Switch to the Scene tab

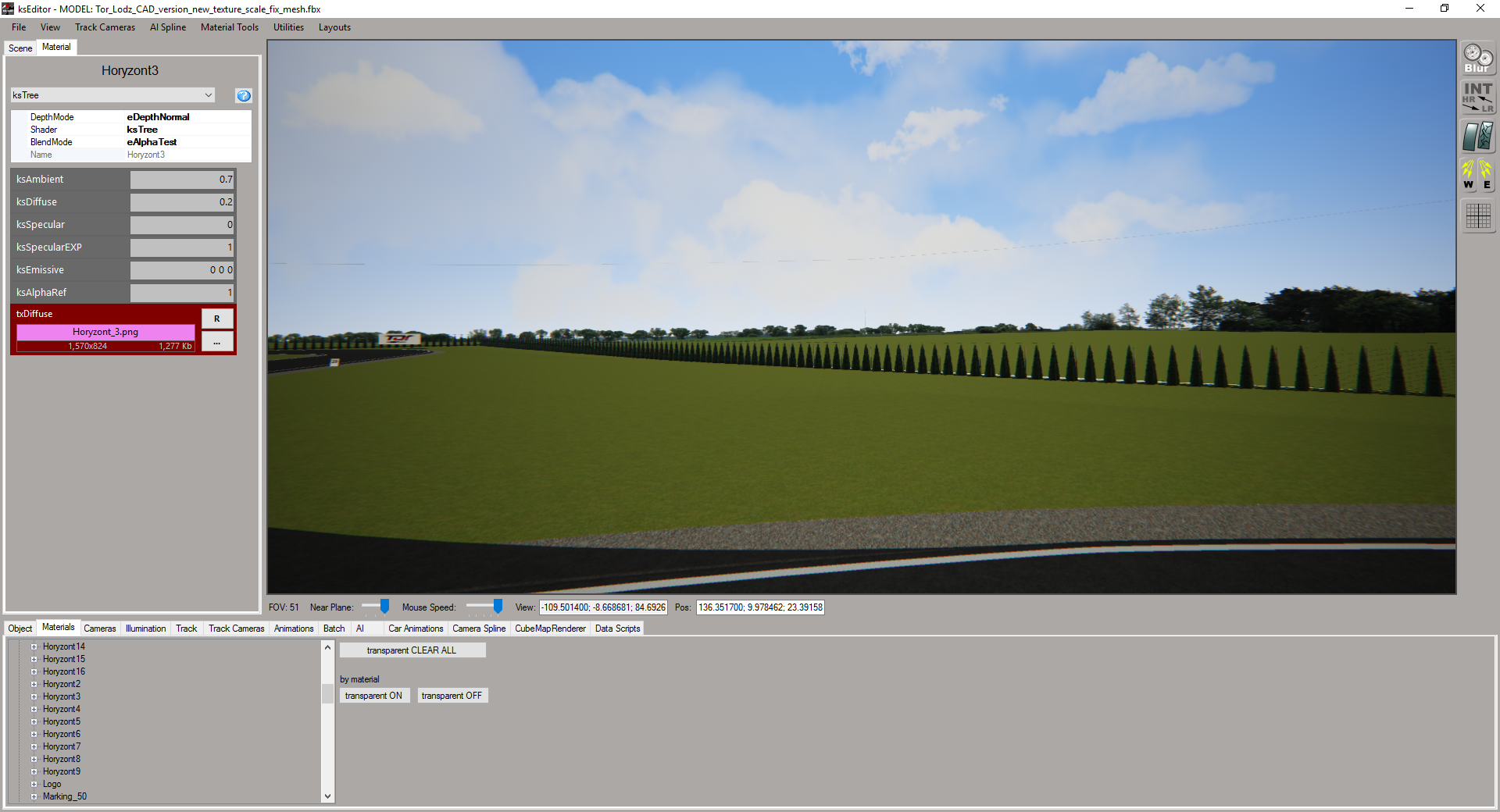point(20,48)
